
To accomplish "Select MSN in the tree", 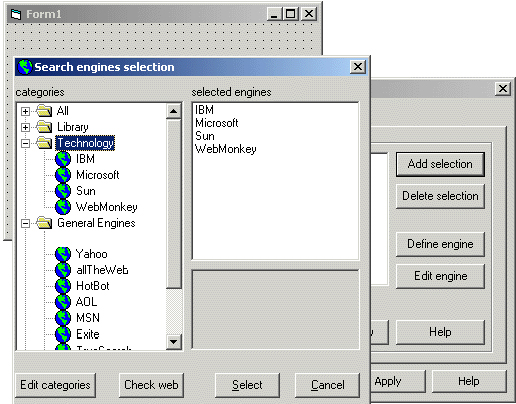I will [88, 318].
